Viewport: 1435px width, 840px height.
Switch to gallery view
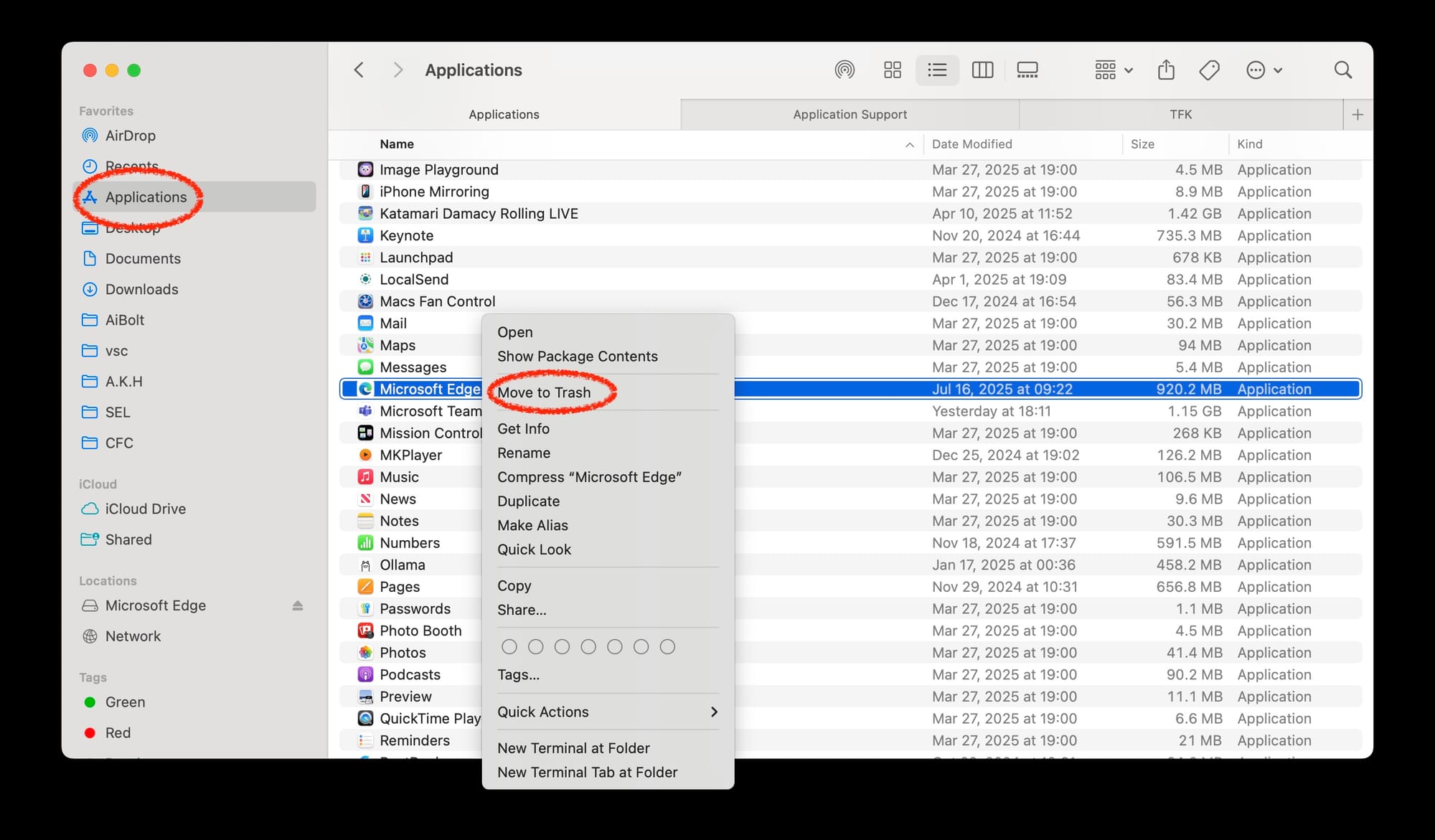[x=1027, y=70]
